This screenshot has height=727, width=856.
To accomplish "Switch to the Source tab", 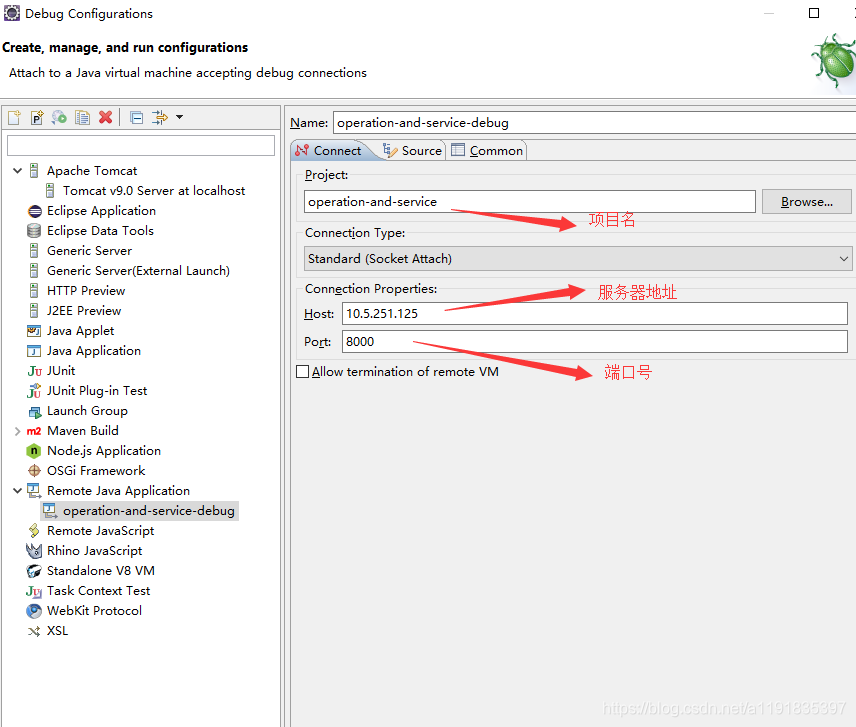I will [413, 151].
